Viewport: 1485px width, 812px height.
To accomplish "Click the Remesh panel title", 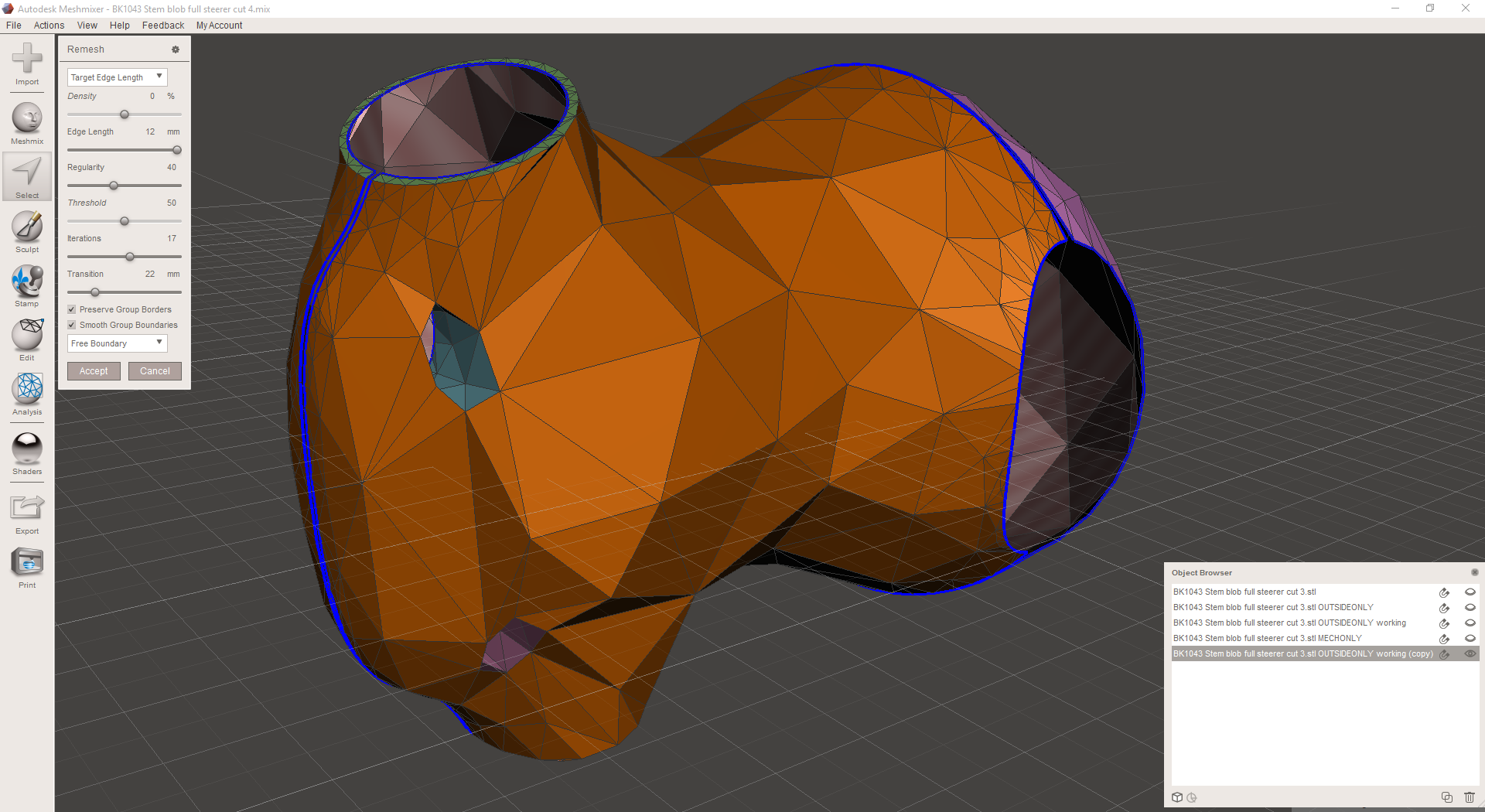I will pos(85,49).
